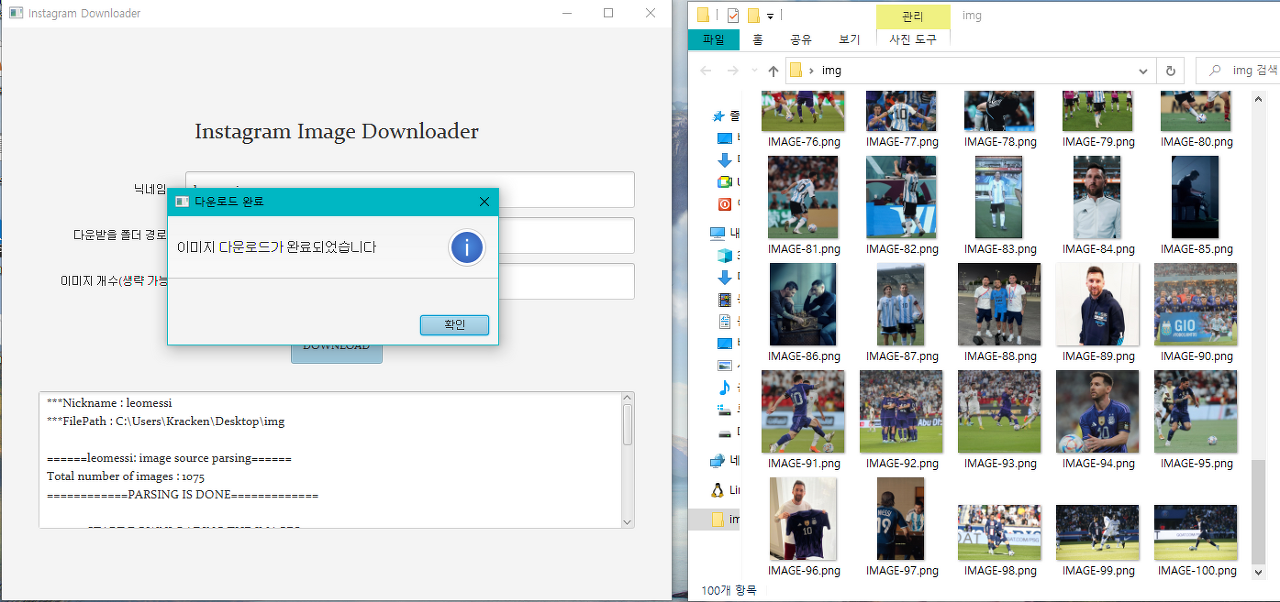
Task: Click Explorer's folder icon in title bar
Action: [703, 15]
